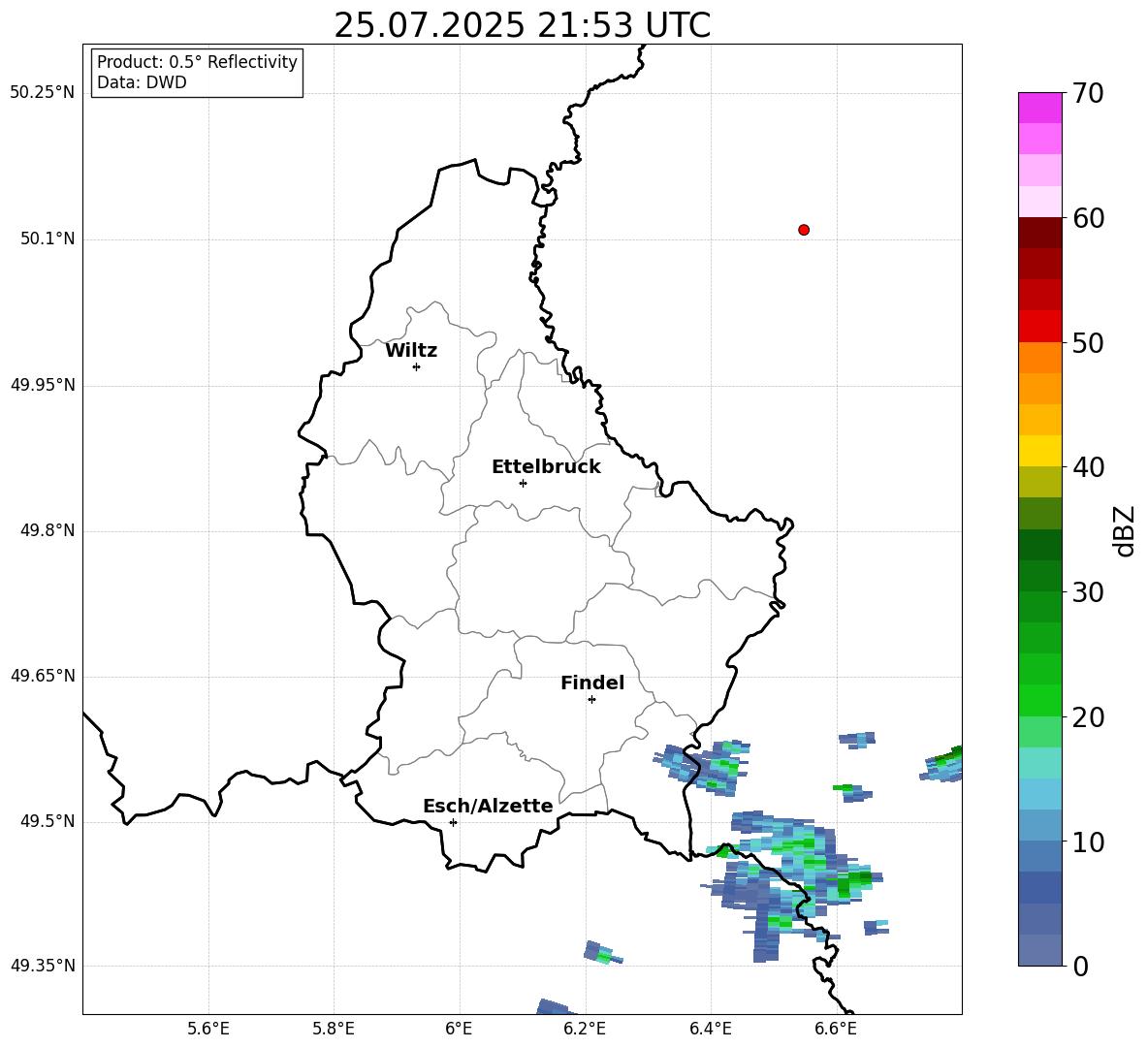The width and height of the screenshot is (1148, 1048).
Task: Click the 50.25°N latitude label
Action: (43, 93)
